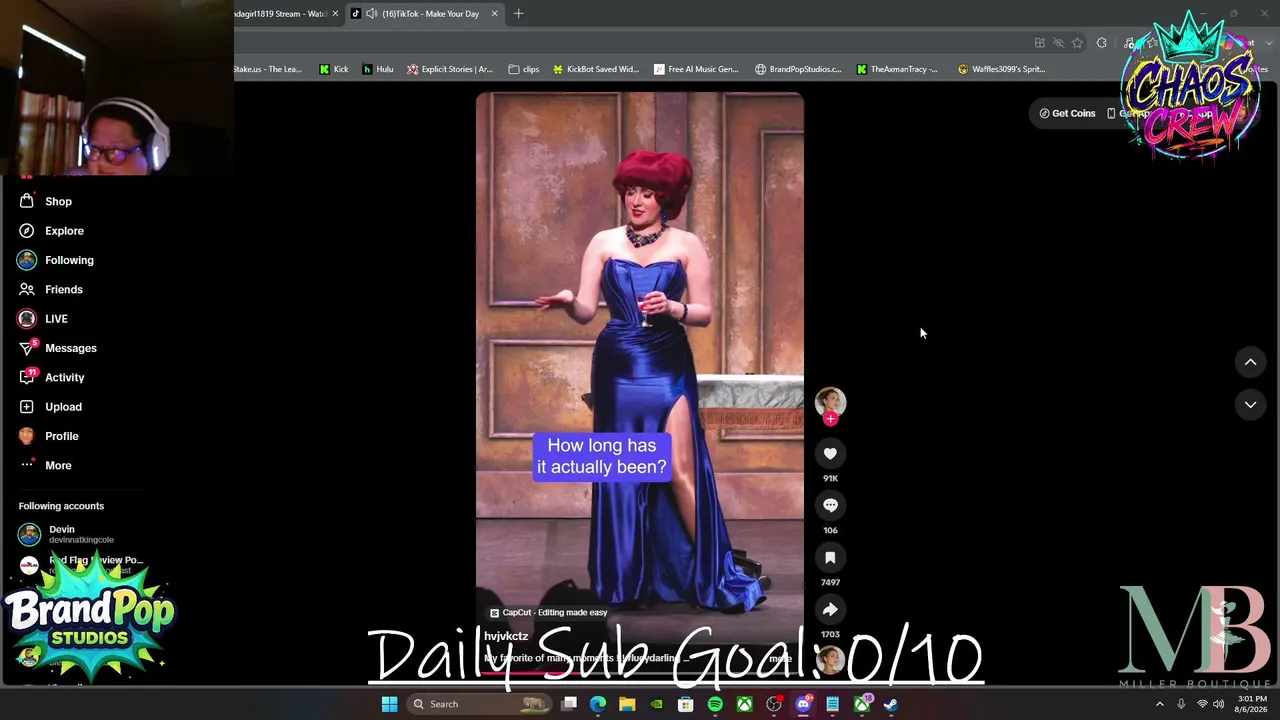The width and height of the screenshot is (1280, 720).
Task: Open Microsoft Store from the taskbar
Action: point(686,704)
